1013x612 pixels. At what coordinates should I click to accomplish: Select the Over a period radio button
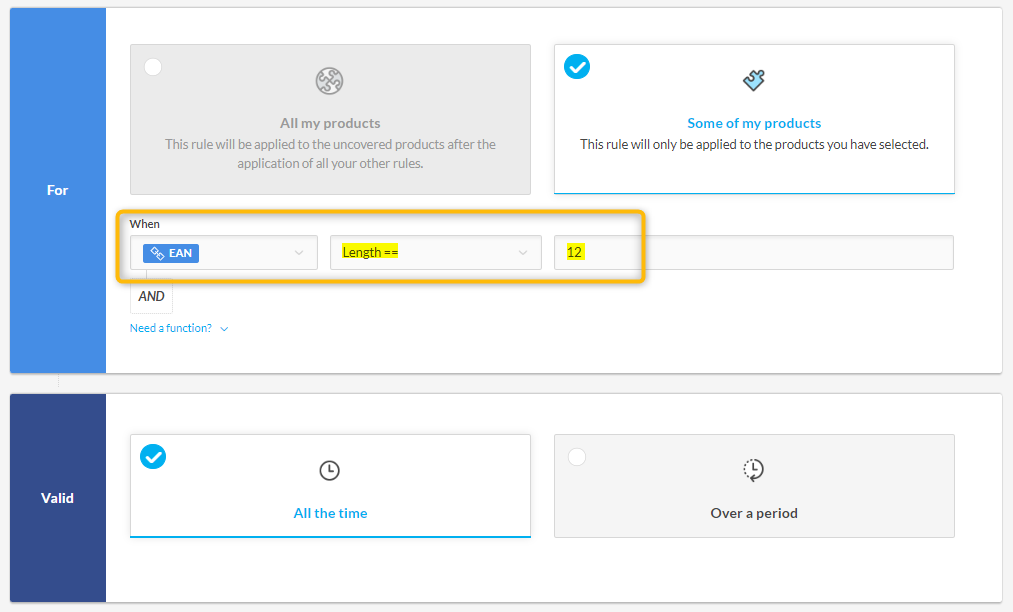(x=577, y=457)
